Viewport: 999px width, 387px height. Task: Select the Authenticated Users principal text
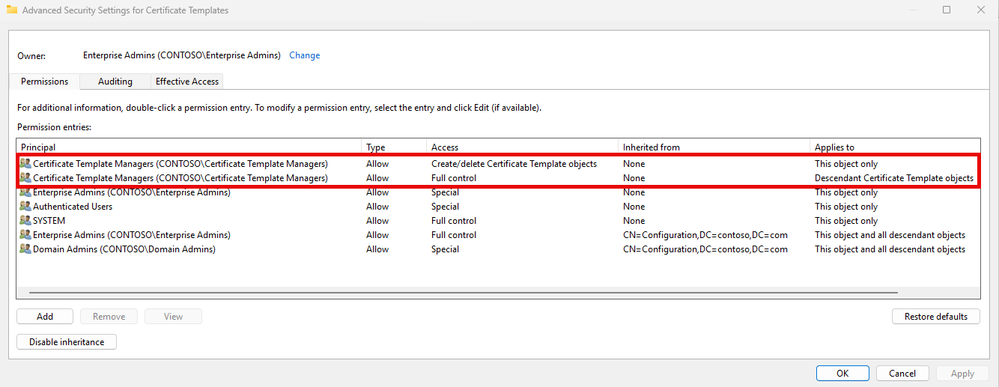73,207
